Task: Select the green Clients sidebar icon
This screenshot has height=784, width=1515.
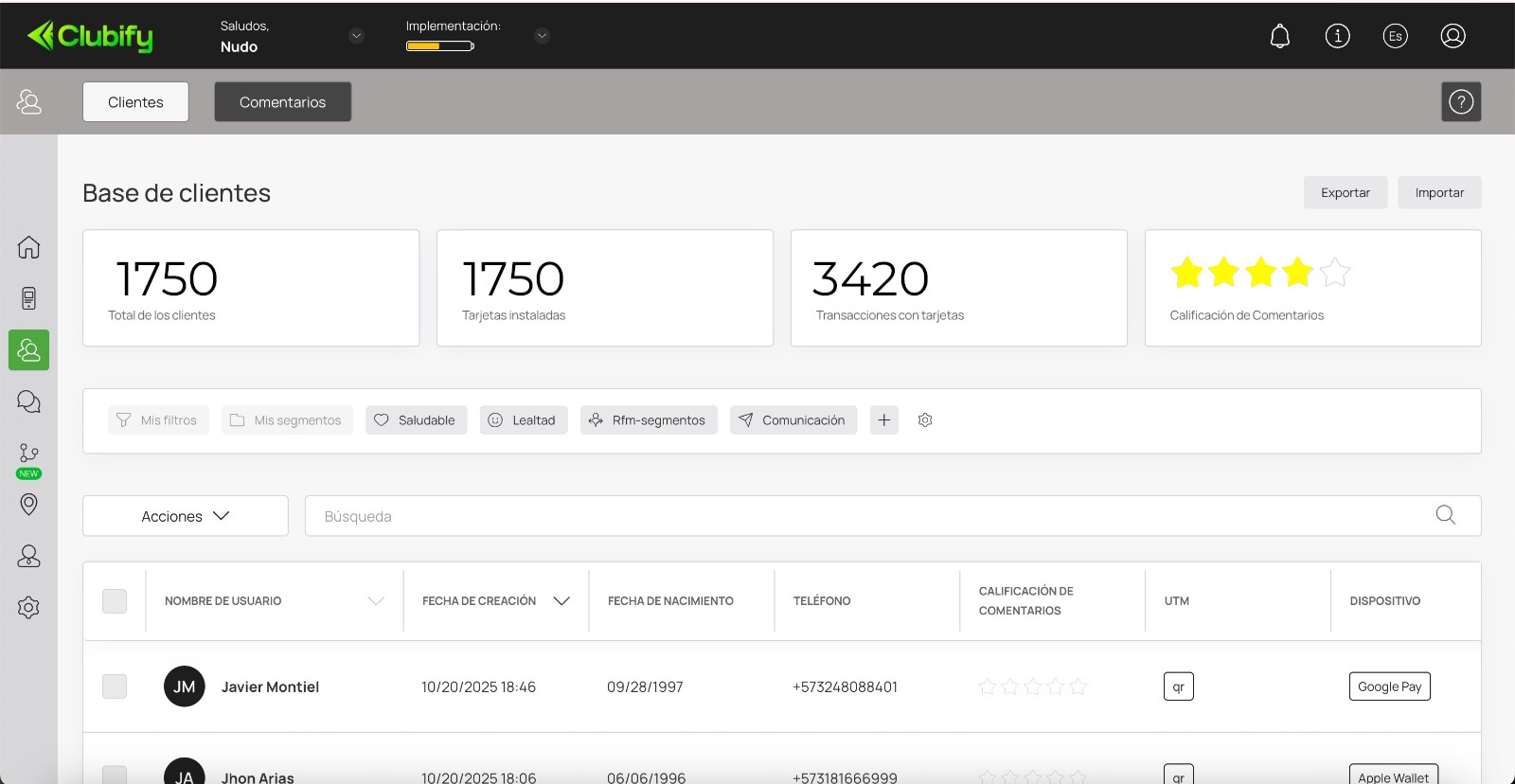Action: 28,350
